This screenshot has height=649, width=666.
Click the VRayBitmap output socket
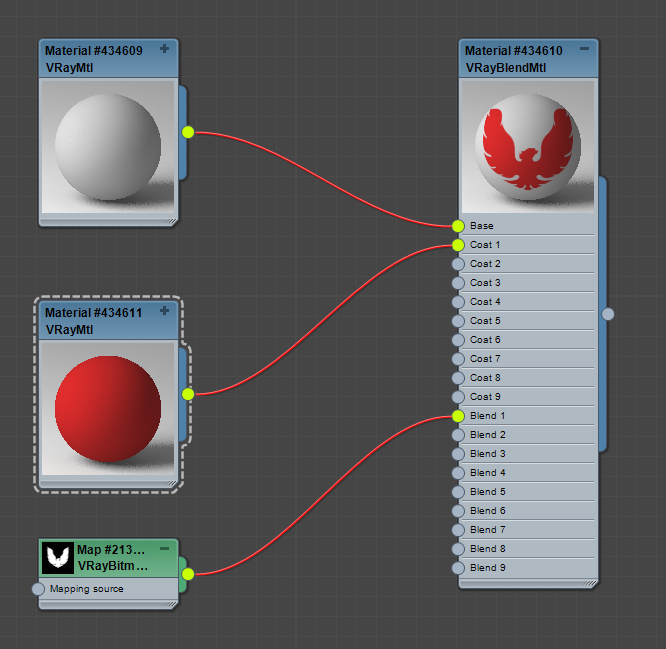coord(188,573)
